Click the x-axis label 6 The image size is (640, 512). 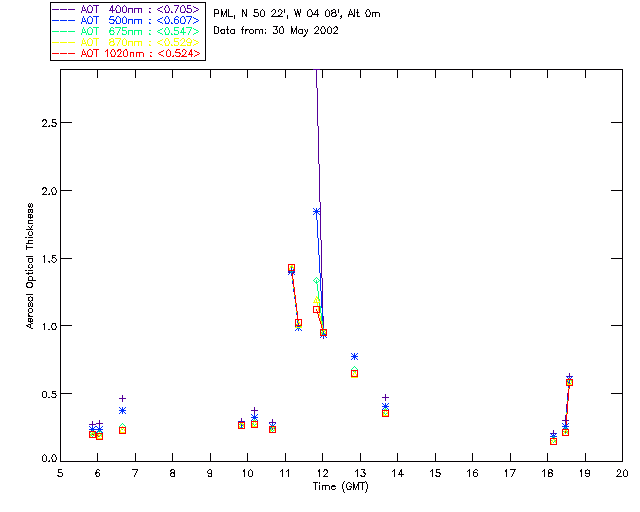coord(98,473)
